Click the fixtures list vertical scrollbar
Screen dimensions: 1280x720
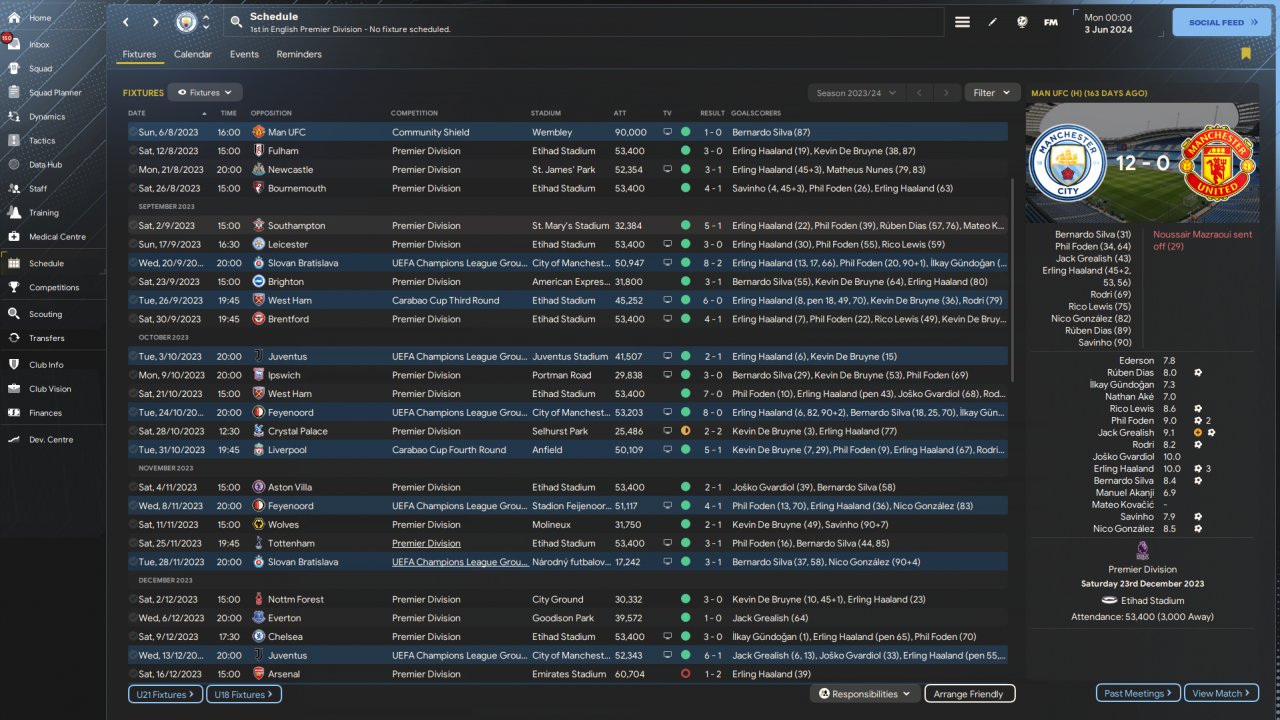tap(1014, 280)
